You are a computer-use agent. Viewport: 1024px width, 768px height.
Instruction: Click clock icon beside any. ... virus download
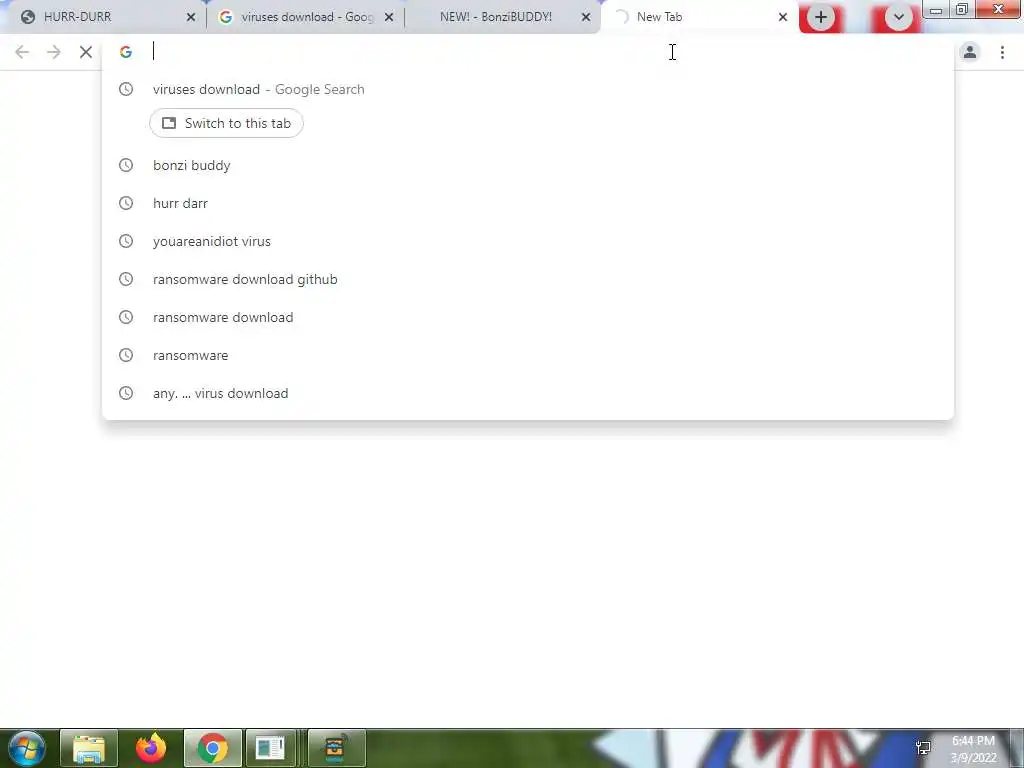click(126, 393)
